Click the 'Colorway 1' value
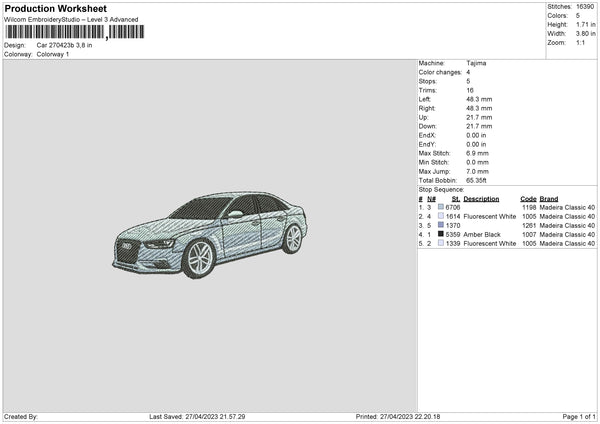The height and width of the screenshot is (424, 600). point(53,54)
